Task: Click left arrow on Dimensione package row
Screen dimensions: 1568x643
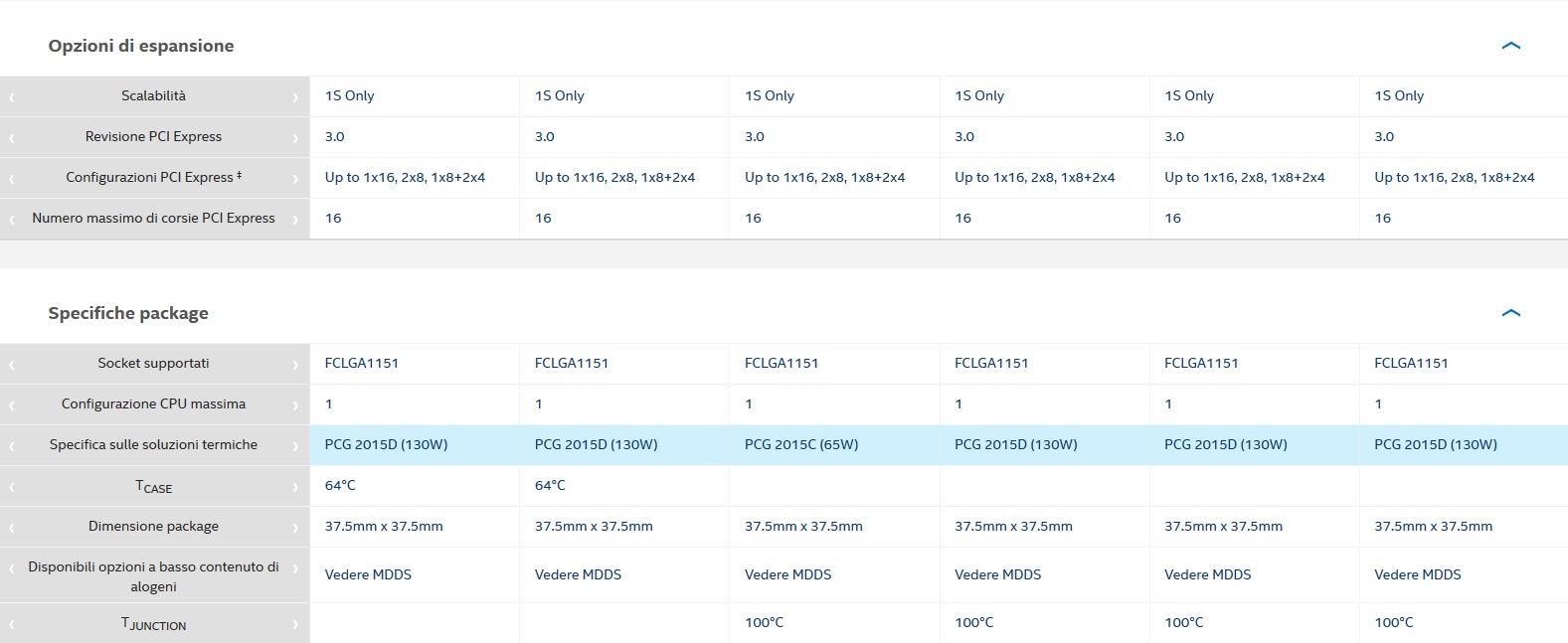Action: point(12,528)
